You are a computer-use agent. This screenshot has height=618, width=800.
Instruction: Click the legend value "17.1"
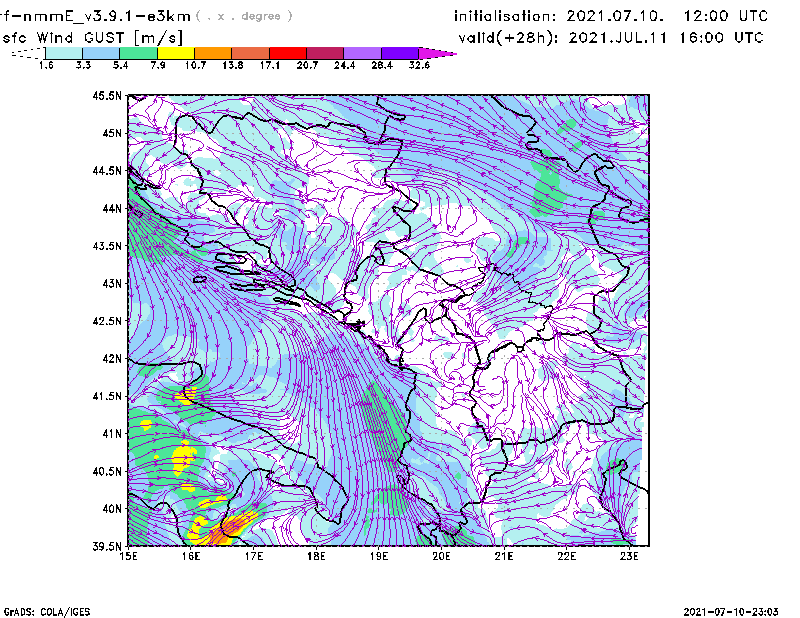[270, 65]
